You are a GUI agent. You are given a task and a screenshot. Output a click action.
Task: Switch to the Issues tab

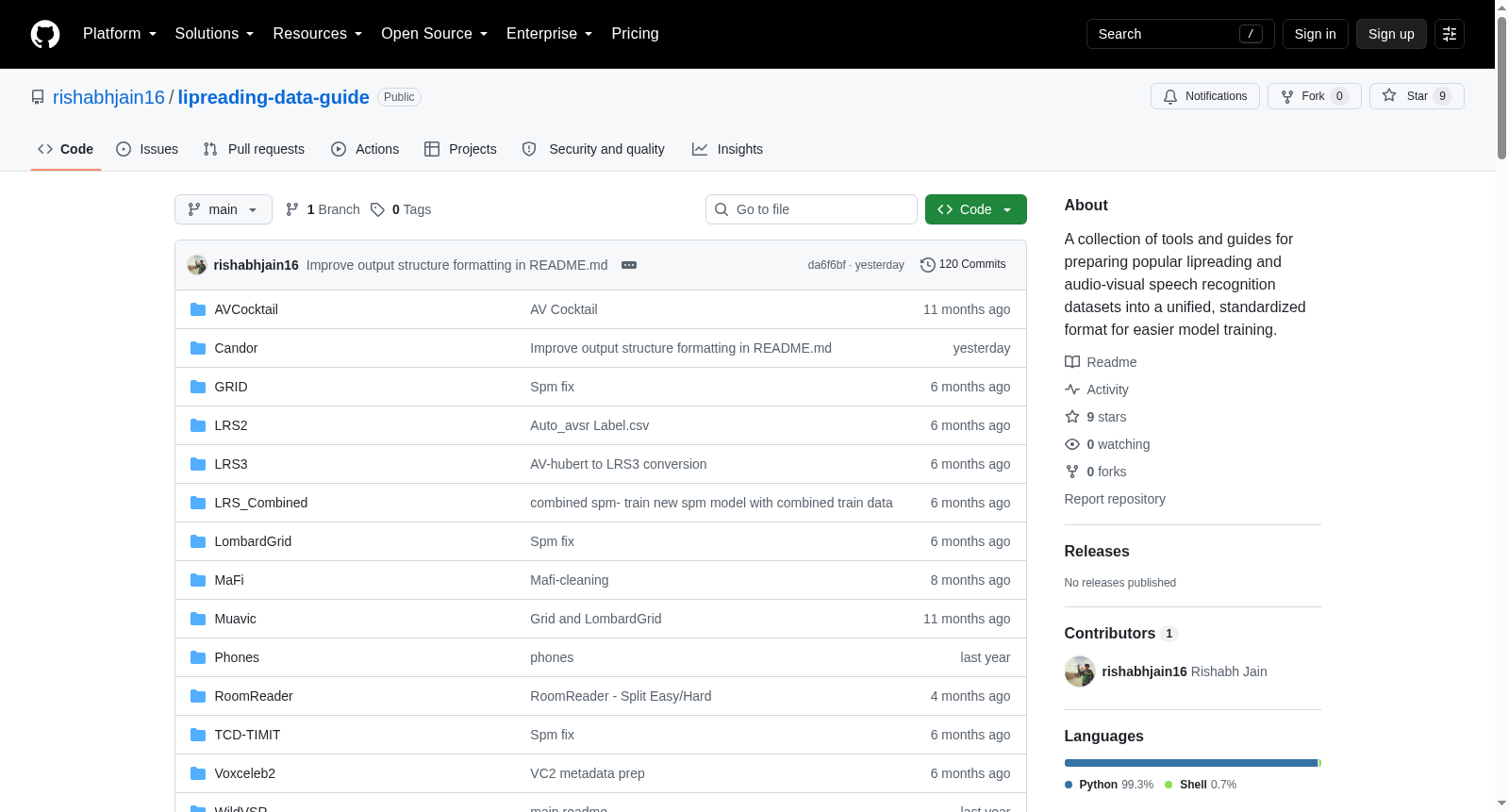(147, 149)
